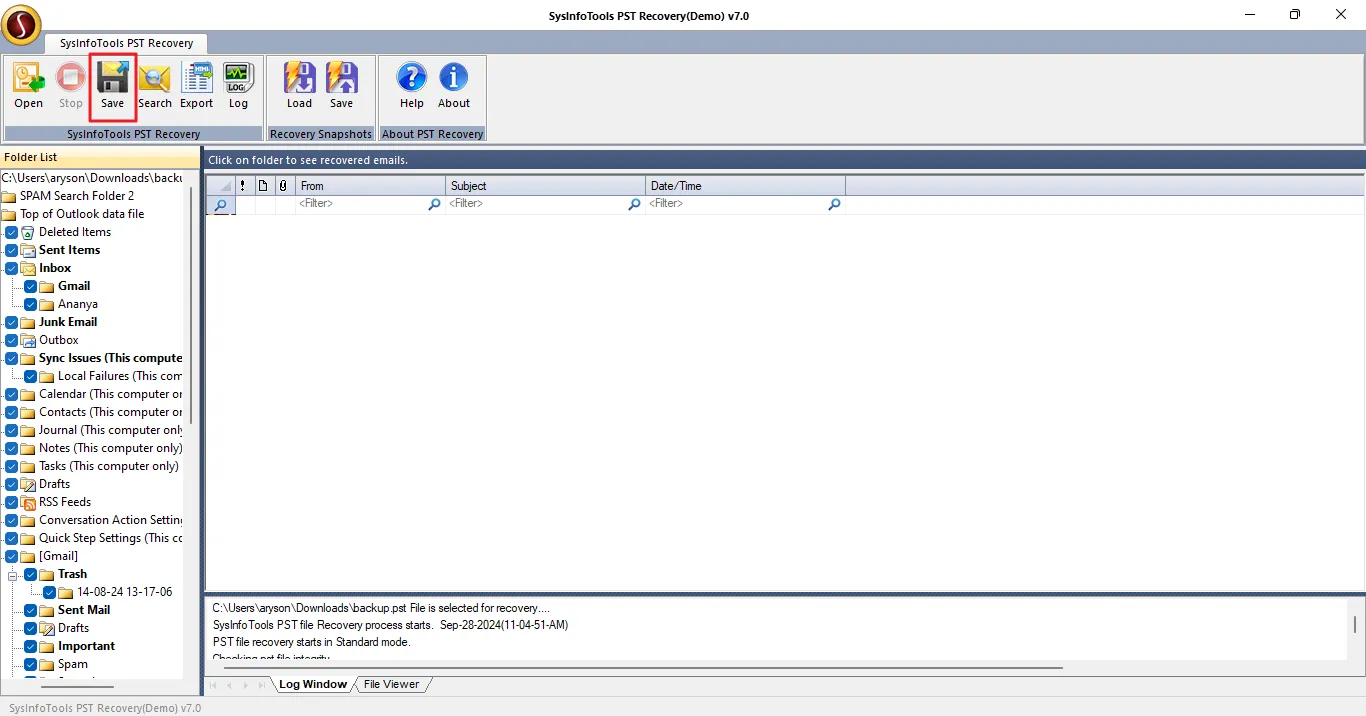Open the Help icon
This screenshot has width=1366, height=716.
click(x=412, y=78)
